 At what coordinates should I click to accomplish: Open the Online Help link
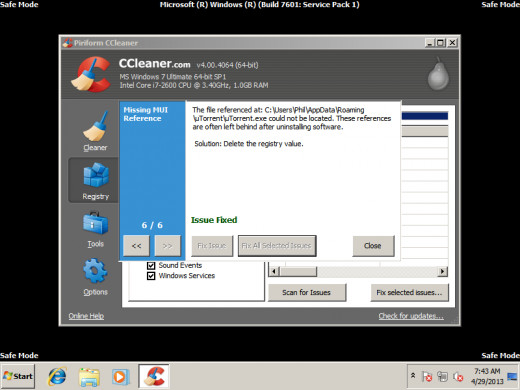[86, 316]
